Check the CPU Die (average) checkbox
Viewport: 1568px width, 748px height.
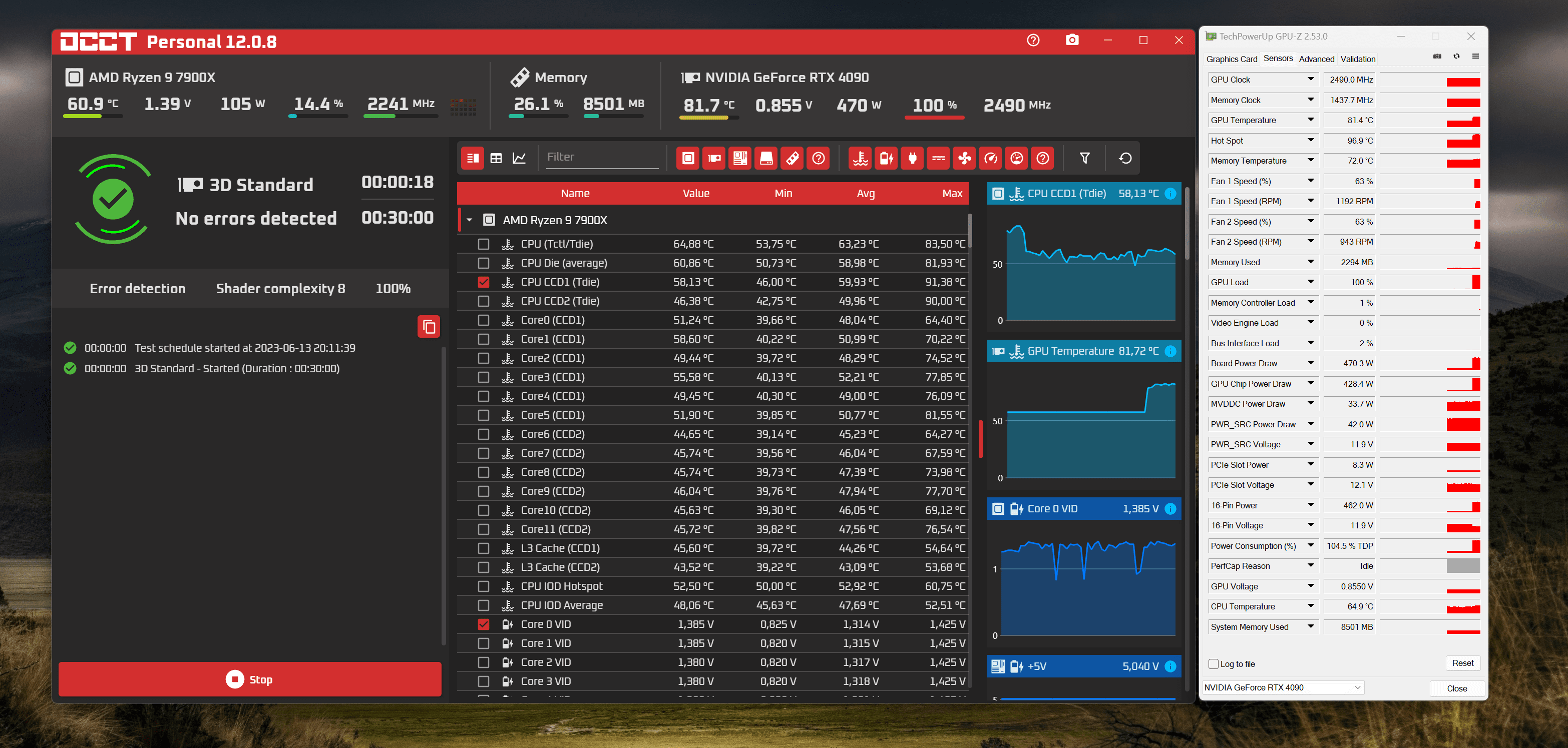pyautogui.click(x=483, y=263)
